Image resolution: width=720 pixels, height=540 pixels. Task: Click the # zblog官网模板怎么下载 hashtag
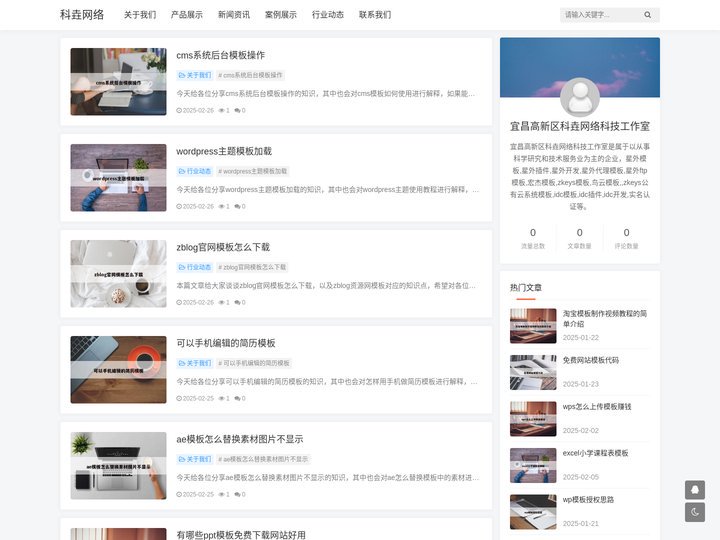(x=252, y=267)
